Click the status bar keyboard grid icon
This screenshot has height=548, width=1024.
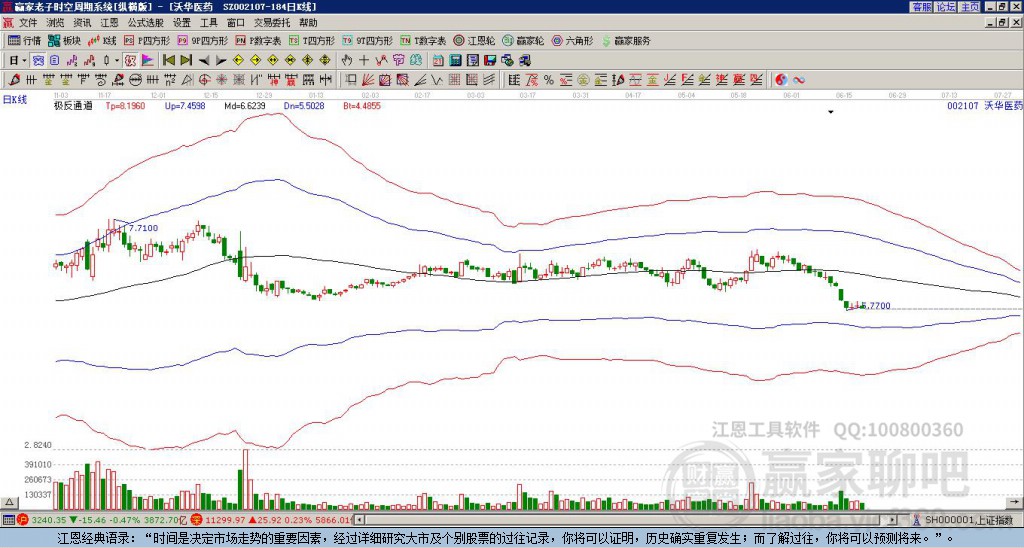tap(8, 520)
